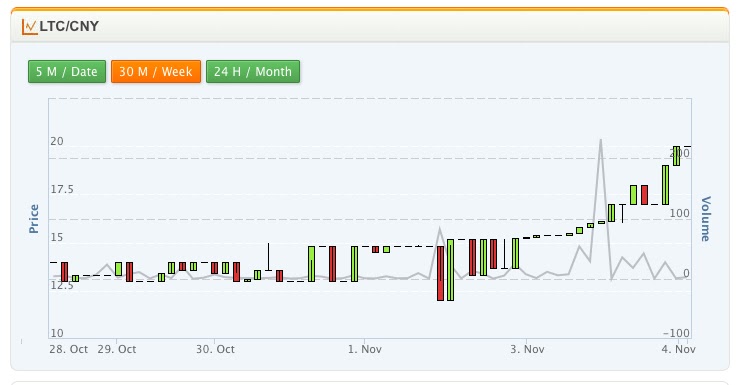
Task: Click the -100 volume axis value
Action: (676, 333)
